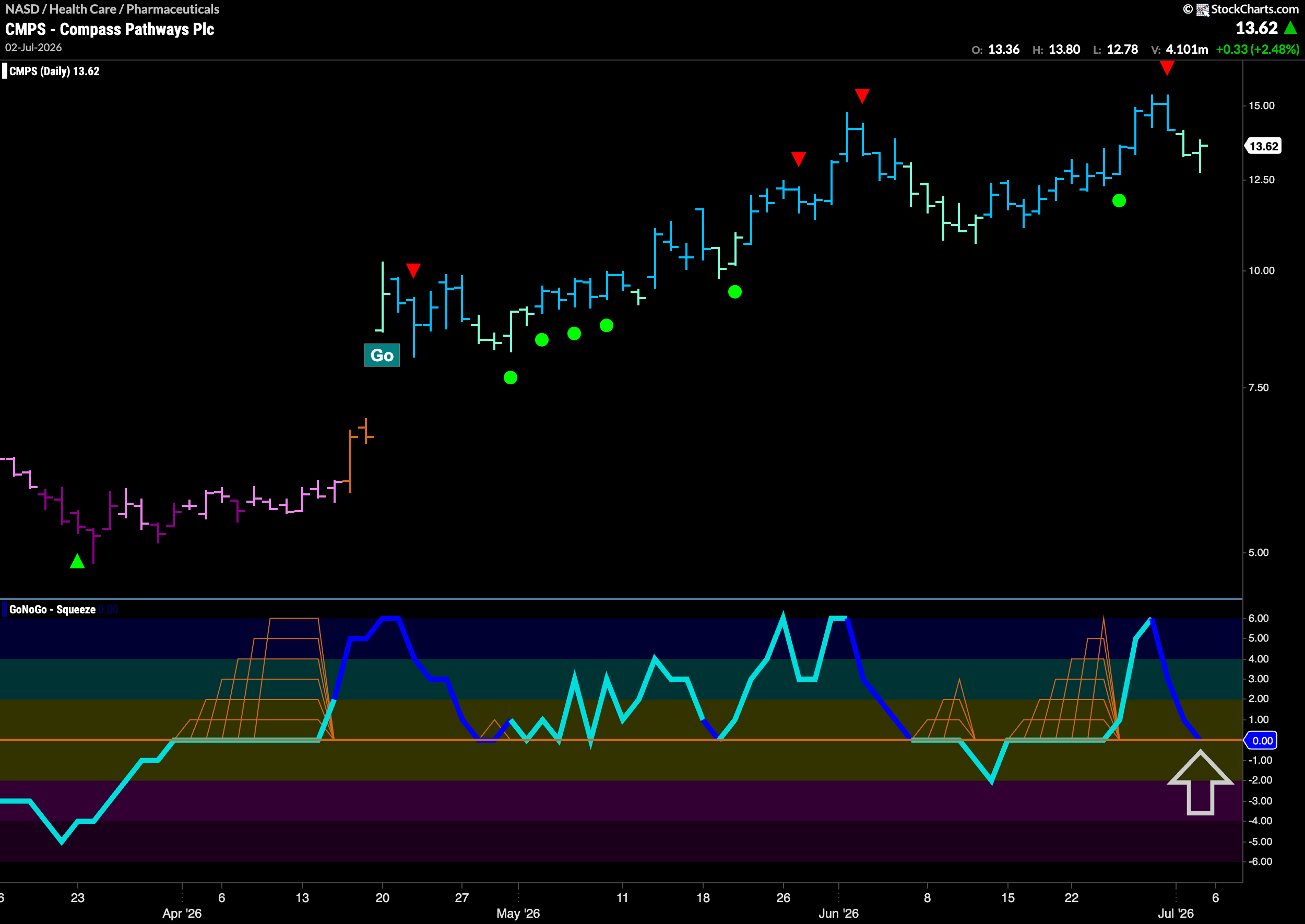Click the Apr '26 date axis label

tap(182, 913)
